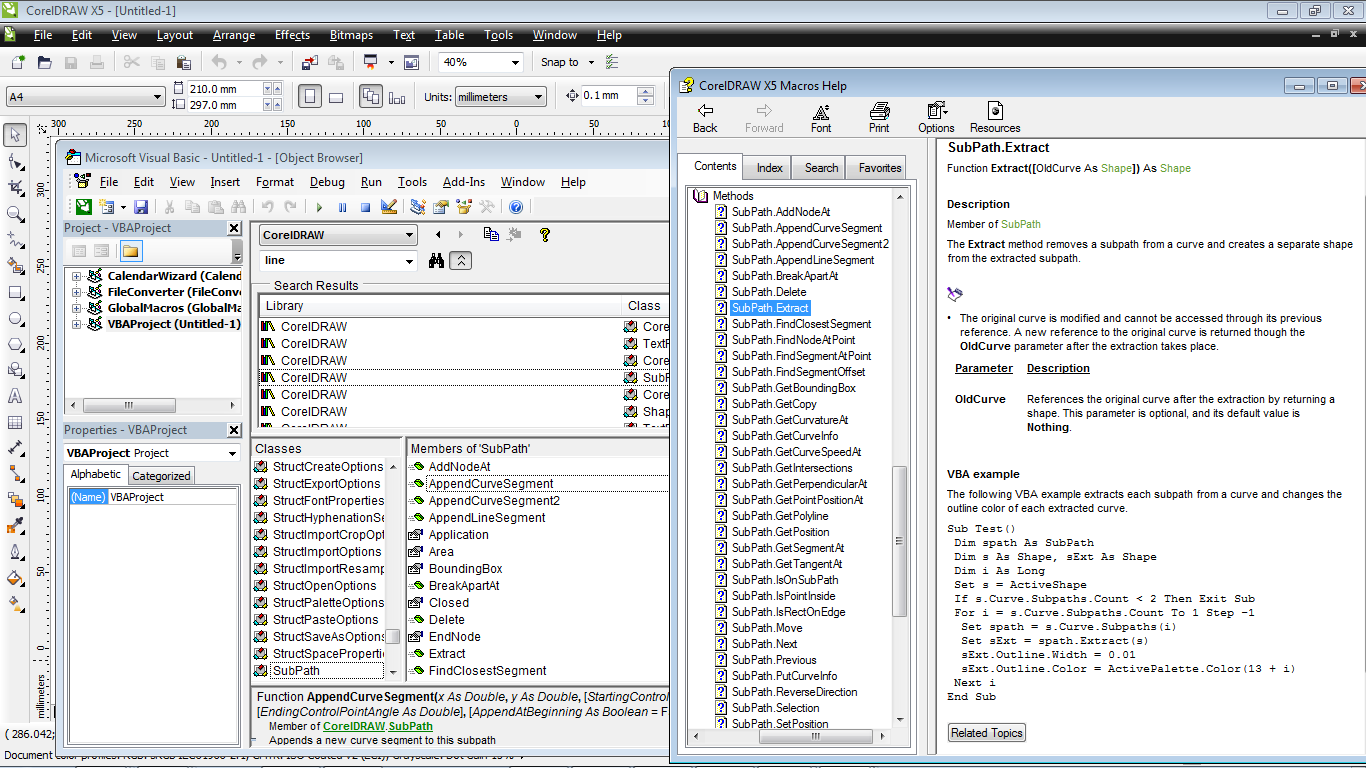The image size is (1366, 768).
Task: Select the Text tool in toolbox
Action: pyautogui.click(x=15, y=397)
